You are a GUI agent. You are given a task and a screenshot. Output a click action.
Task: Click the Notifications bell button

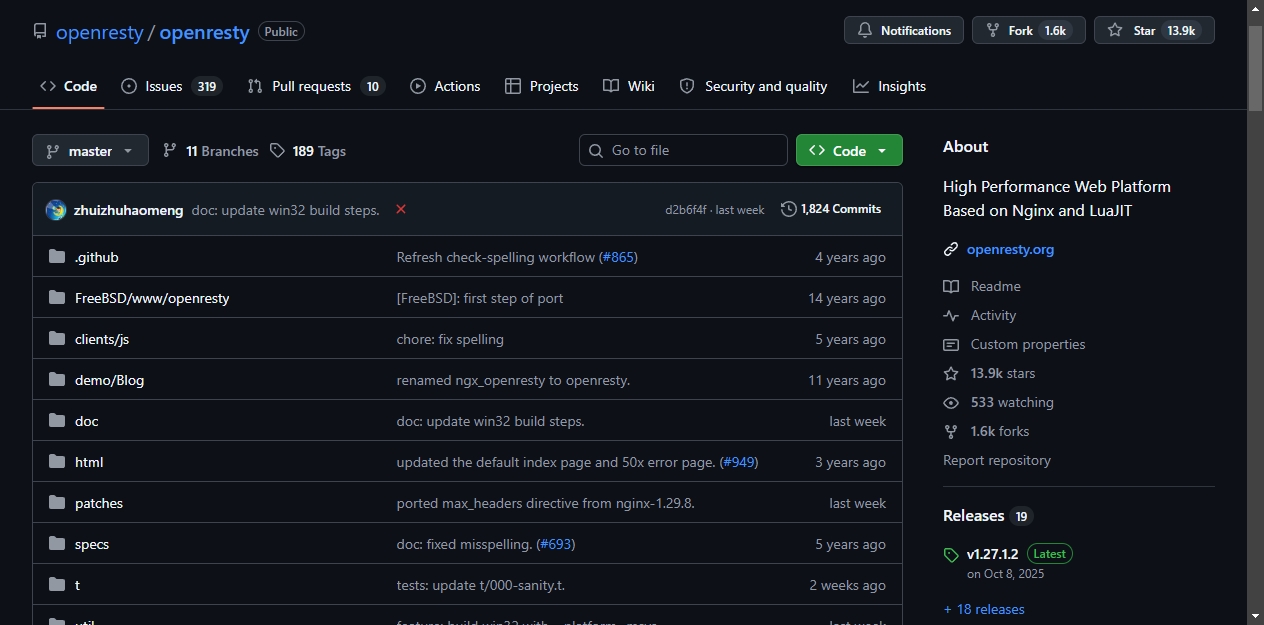click(x=904, y=30)
